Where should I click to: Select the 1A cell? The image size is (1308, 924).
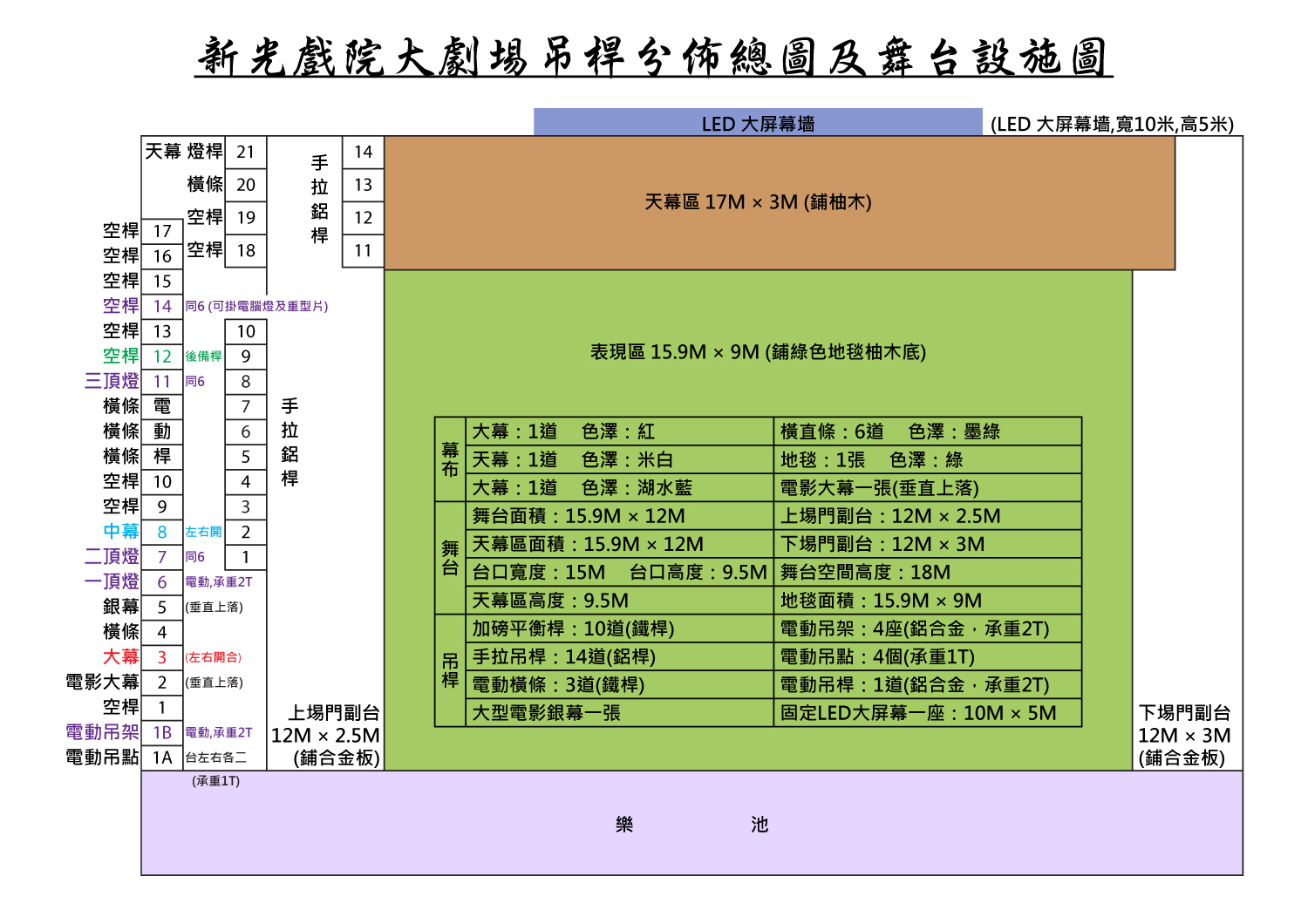pyautogui.click(x=162, y=758)
